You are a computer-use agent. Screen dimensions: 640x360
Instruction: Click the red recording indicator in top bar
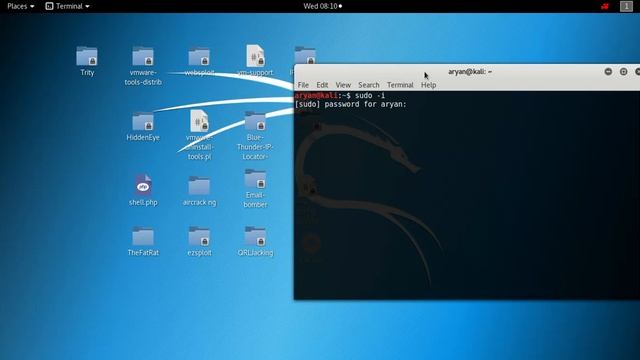[x=604, y=6]
